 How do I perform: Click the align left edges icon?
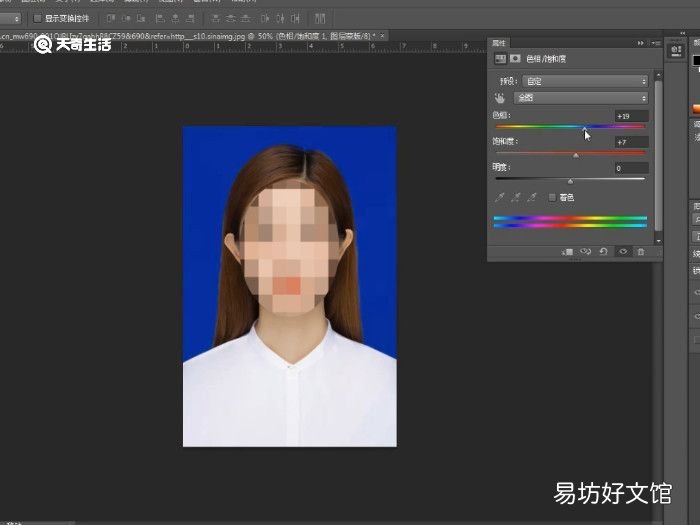coord(160,18)
